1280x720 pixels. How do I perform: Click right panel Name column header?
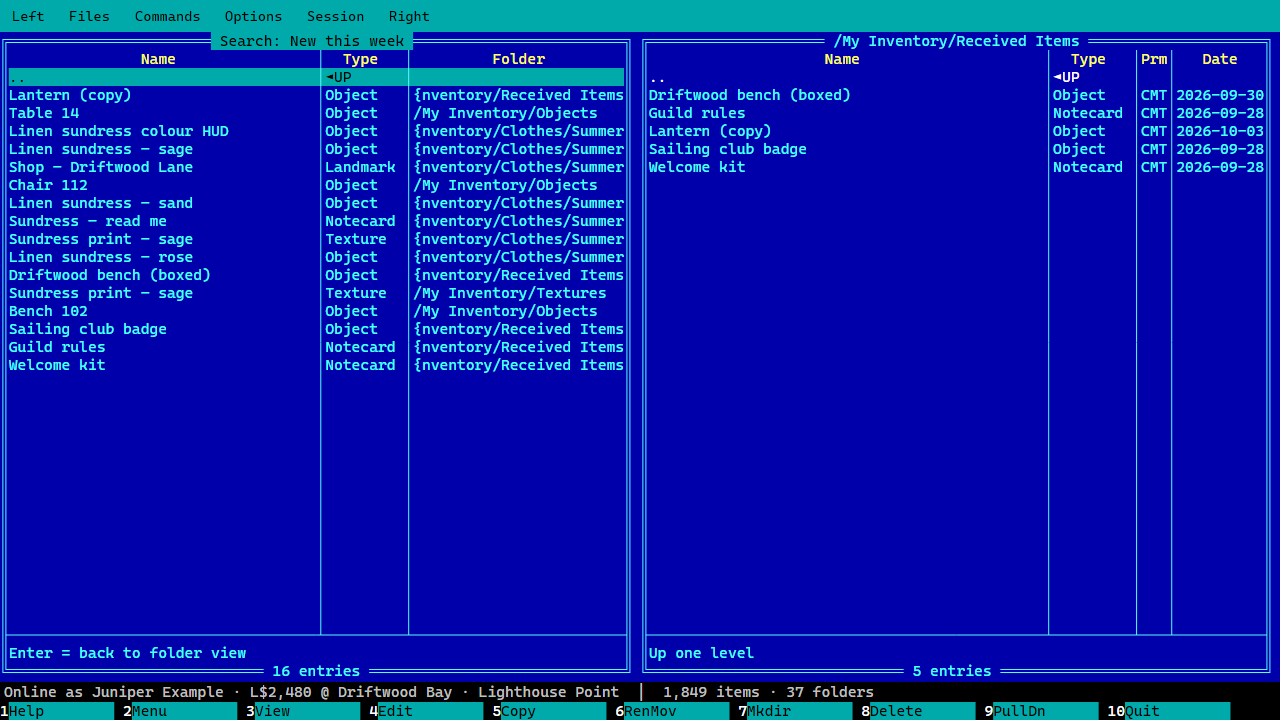pos(842,59)
